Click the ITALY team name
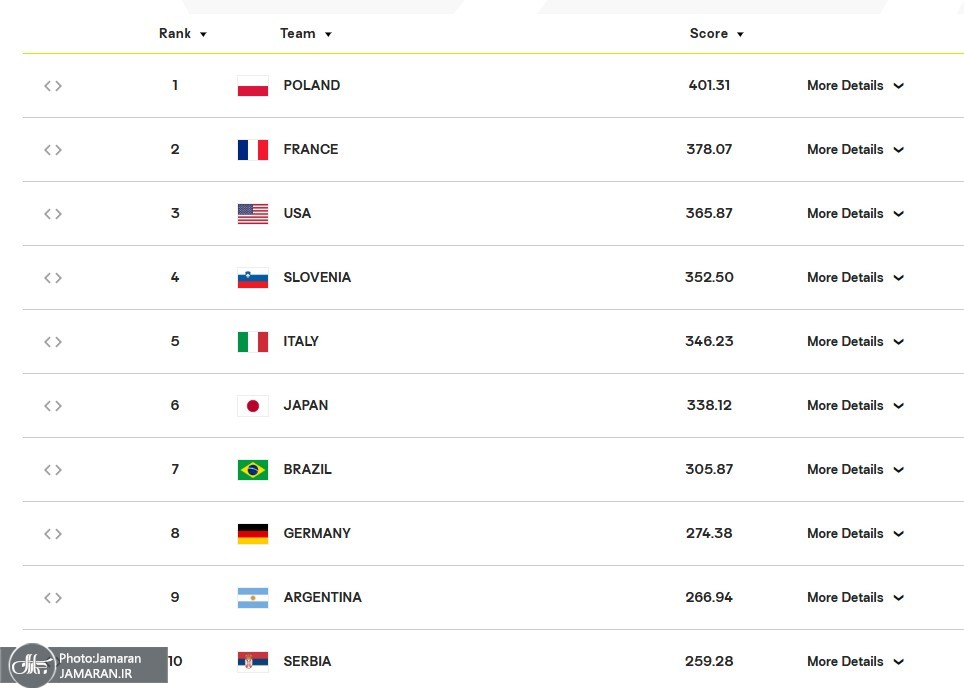This screenshot has height=690, width=964. (x=301, y=342)
